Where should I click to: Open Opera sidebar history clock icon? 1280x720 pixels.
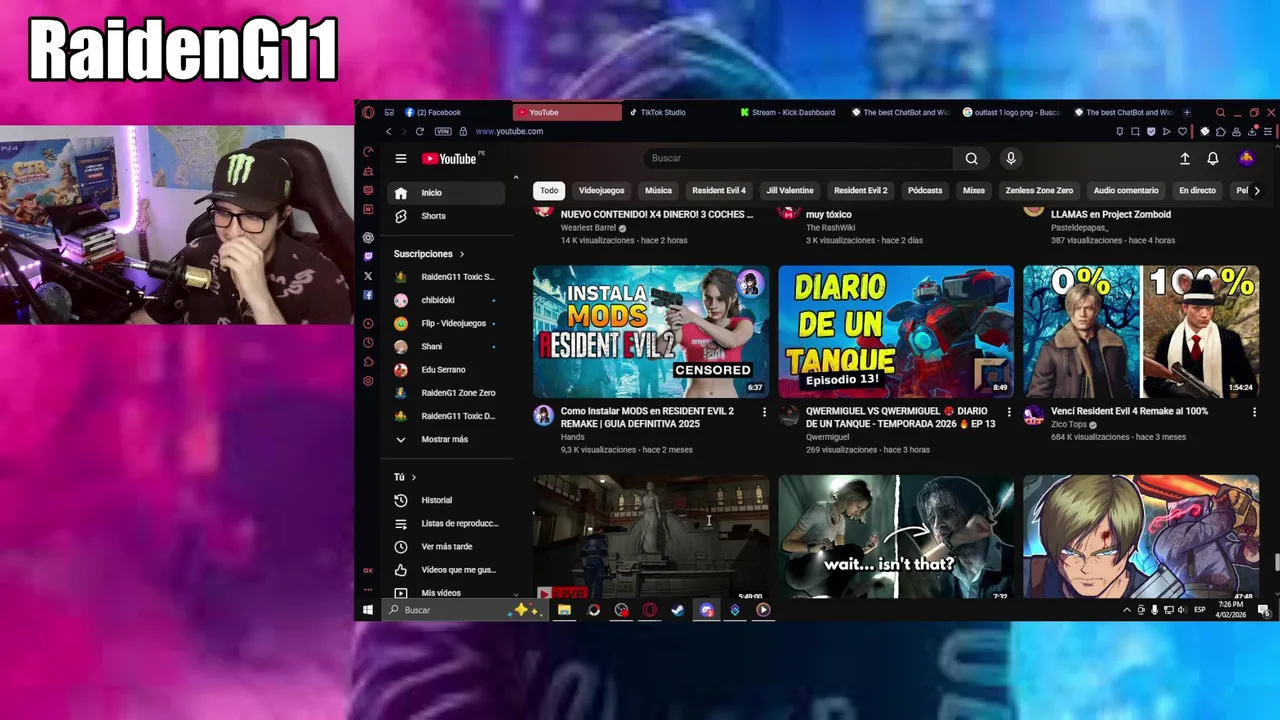(368, 343)
